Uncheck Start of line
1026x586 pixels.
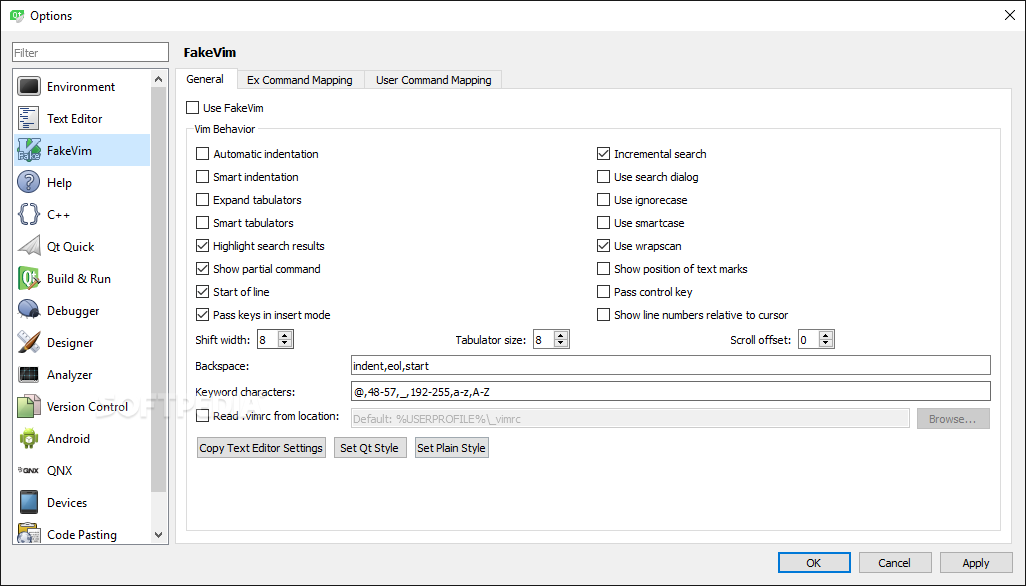202,292
